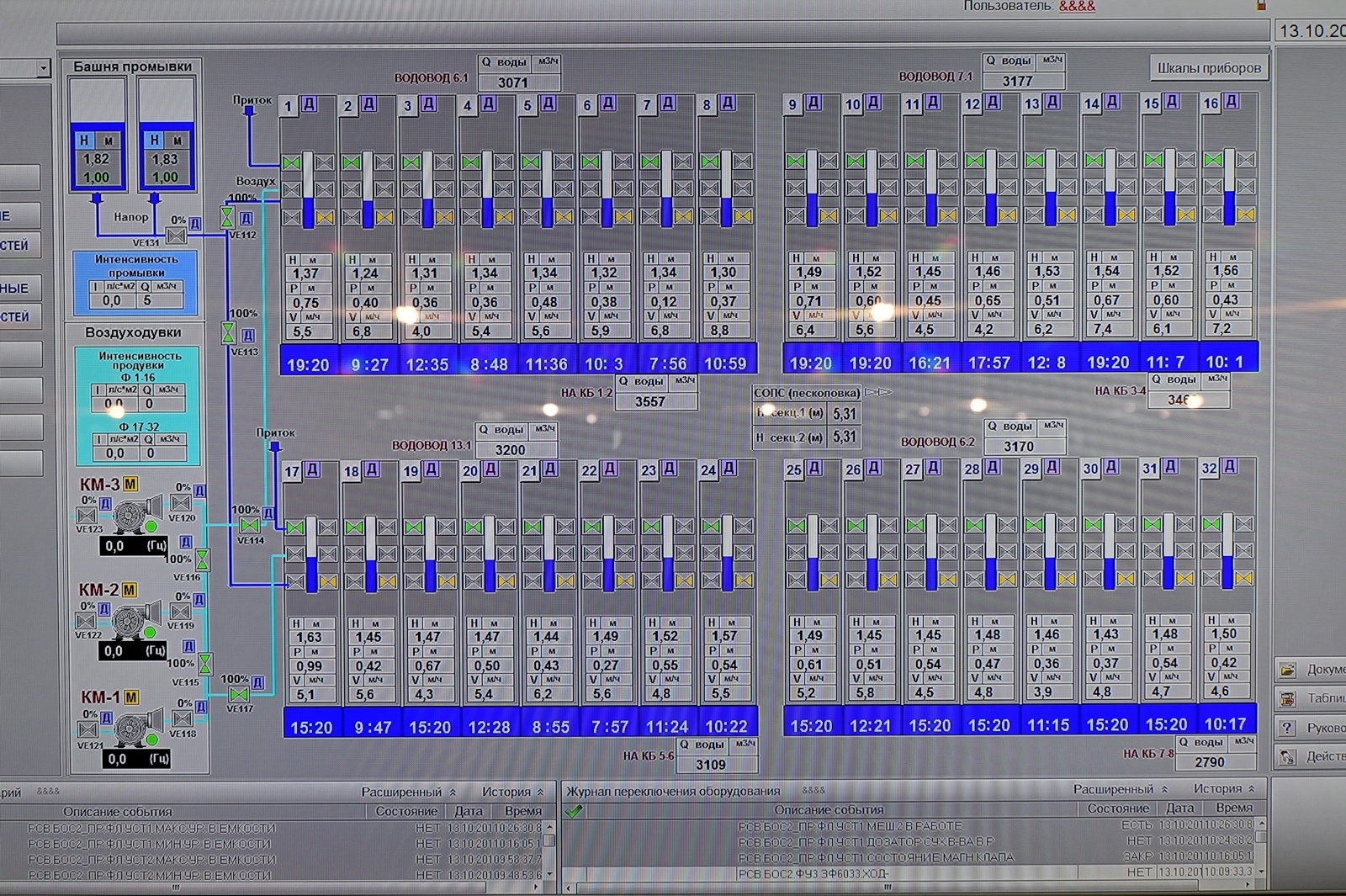The height and width of the screenshot is (896, 1346).
Task: Click the level bar of filter 9
Action: pos(813,189)
